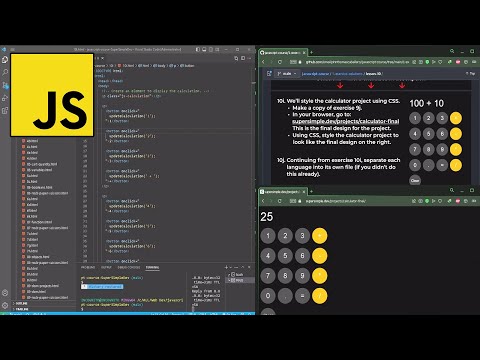480x360 pixels.
Task: Click the equals button on the live calculator
Action: click(x=302, y=296)
